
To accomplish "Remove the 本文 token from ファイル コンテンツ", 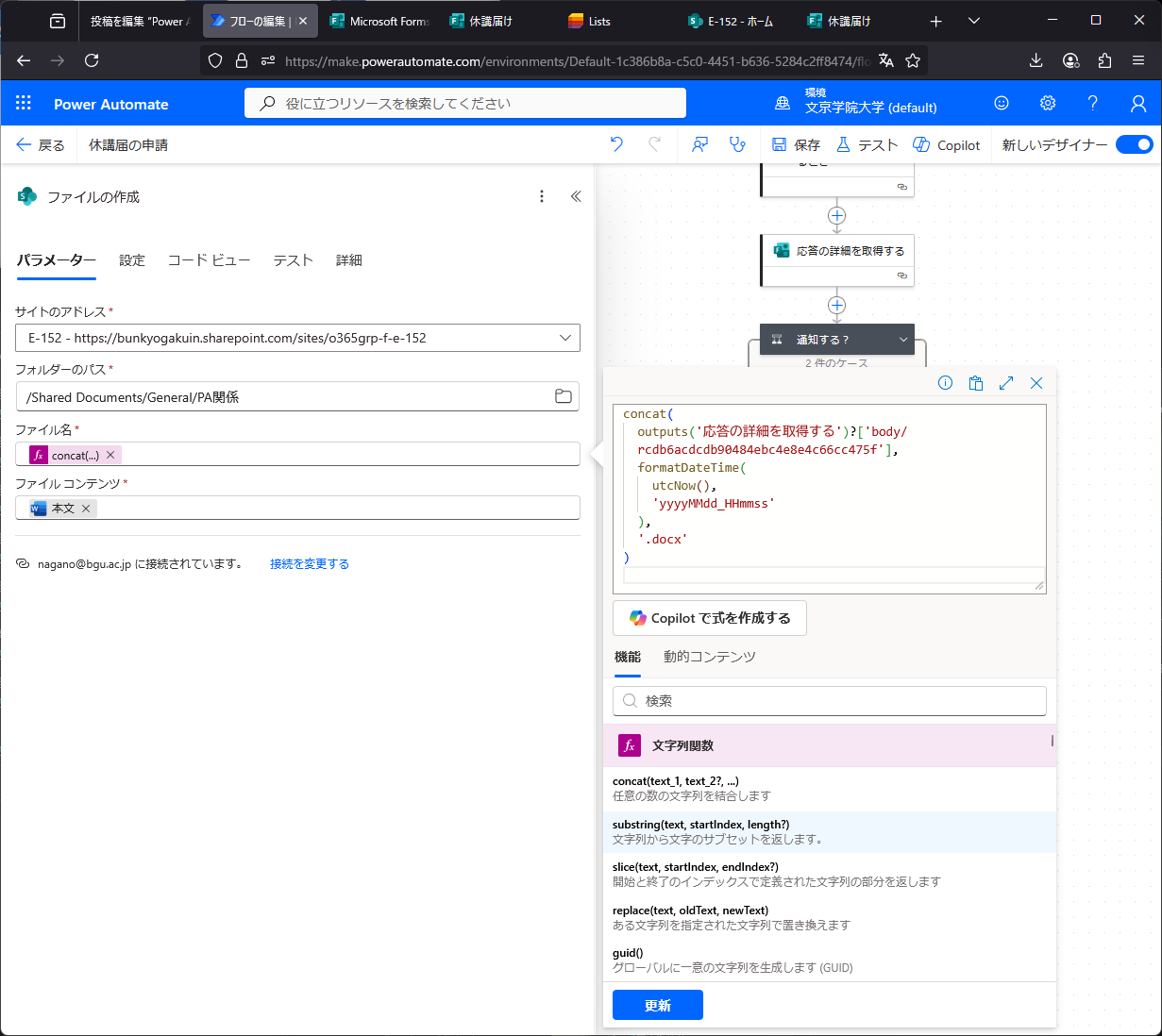I will pos(86,509).
